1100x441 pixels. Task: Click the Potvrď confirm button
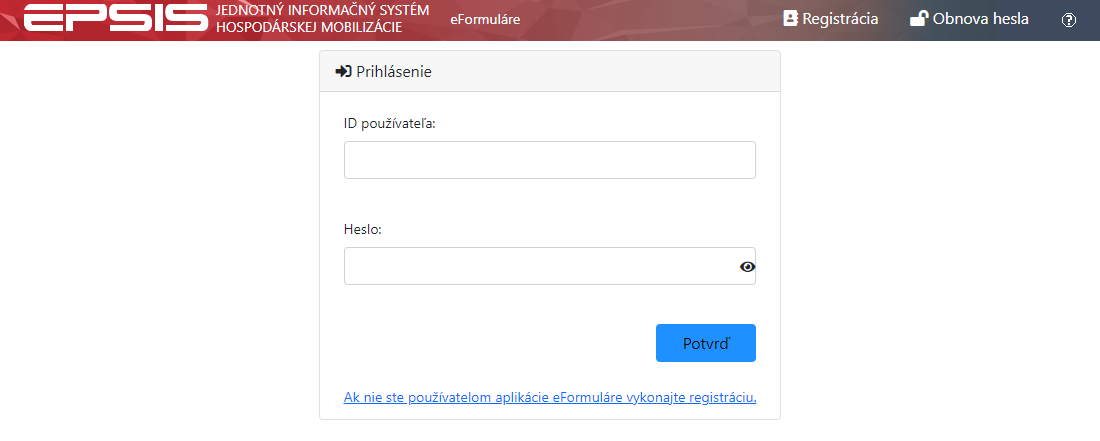(x=706, y=343)
